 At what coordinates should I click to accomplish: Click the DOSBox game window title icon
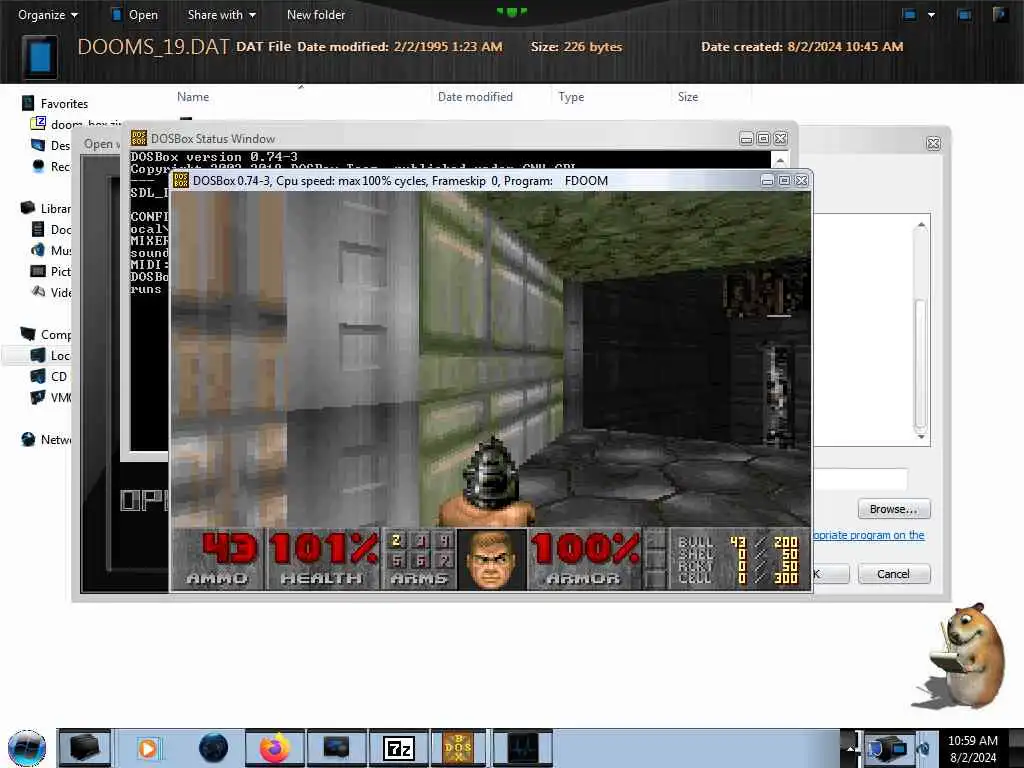(181, 180)
